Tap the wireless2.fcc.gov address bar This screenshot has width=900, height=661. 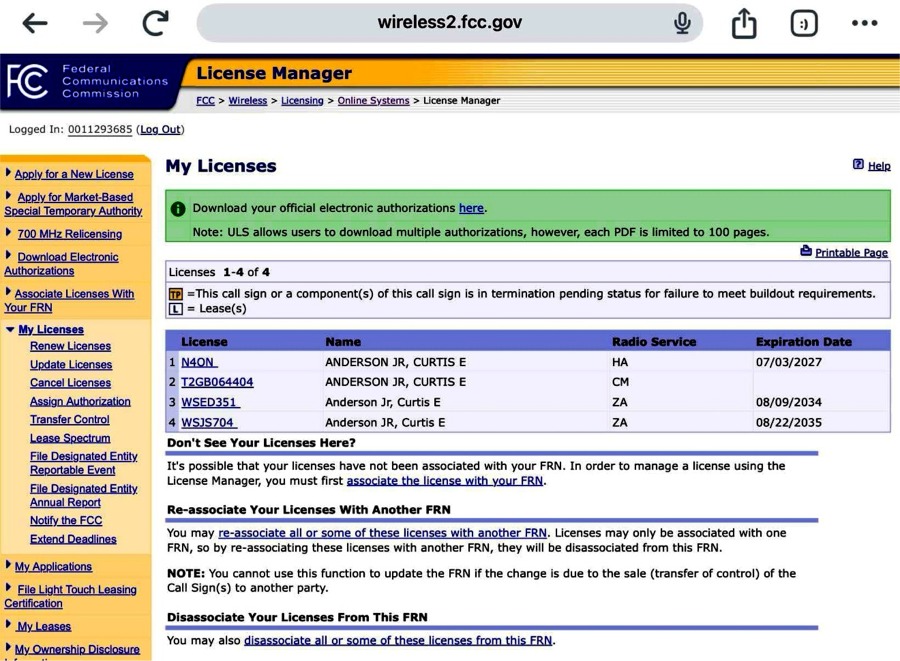click(449, 23)
